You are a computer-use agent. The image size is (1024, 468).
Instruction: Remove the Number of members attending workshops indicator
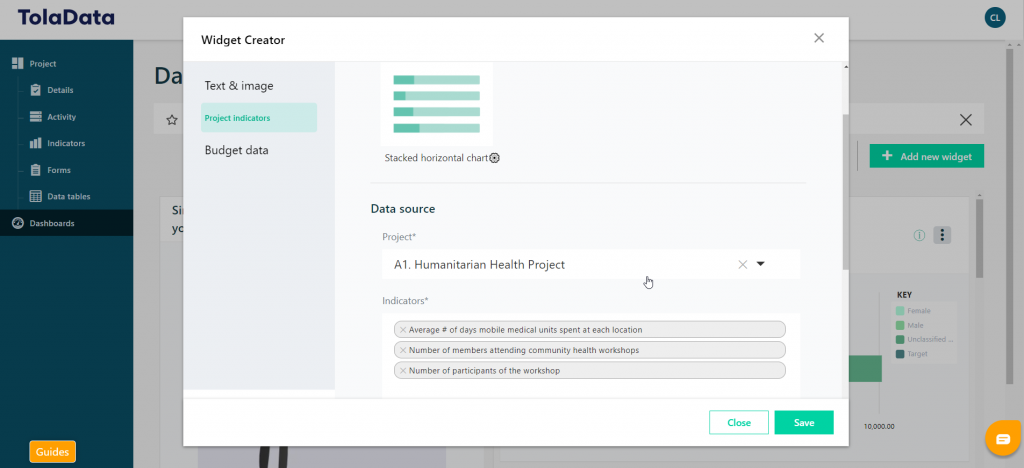403,350
